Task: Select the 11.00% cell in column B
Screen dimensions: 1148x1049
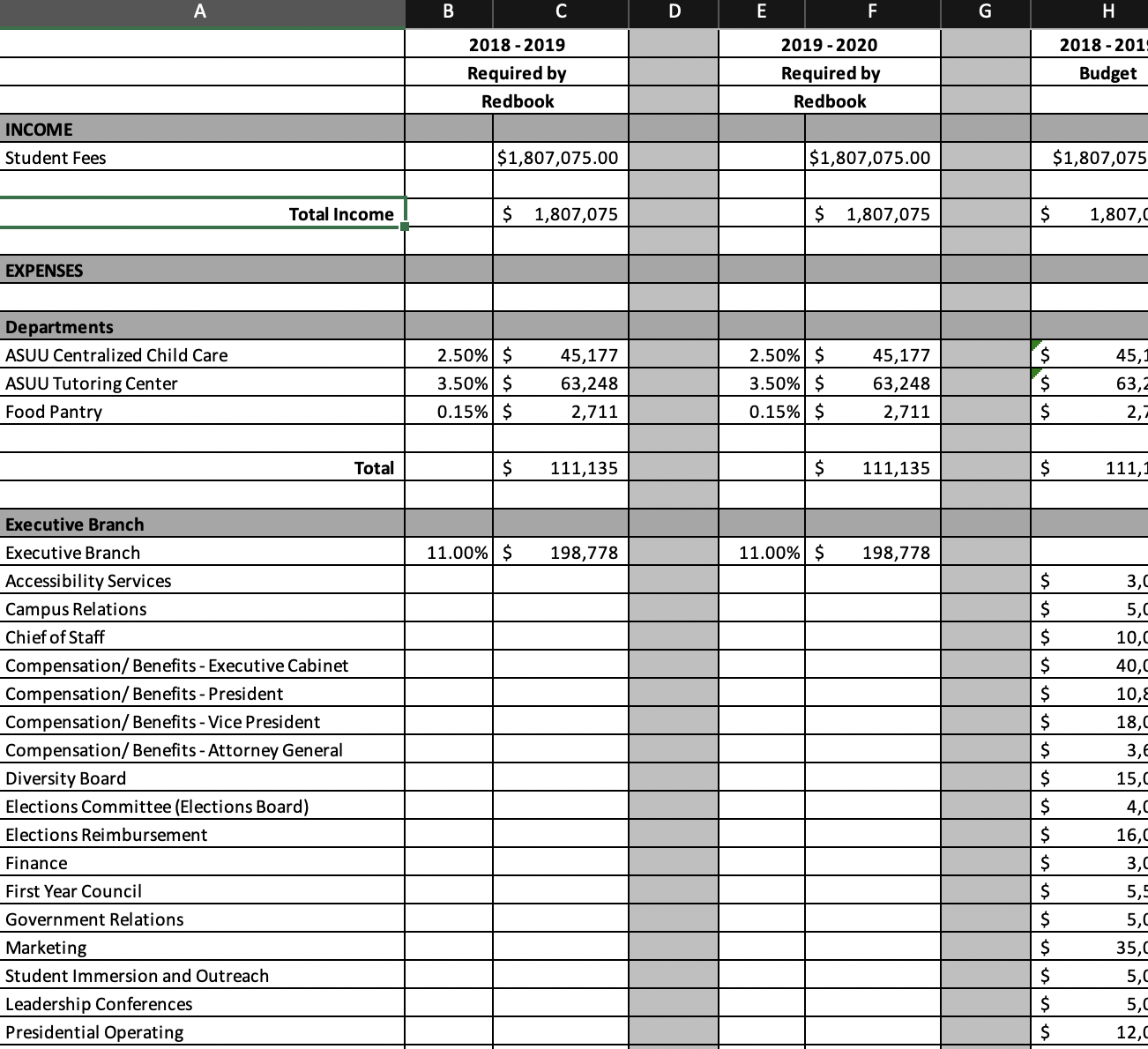Action: point(449,552)
